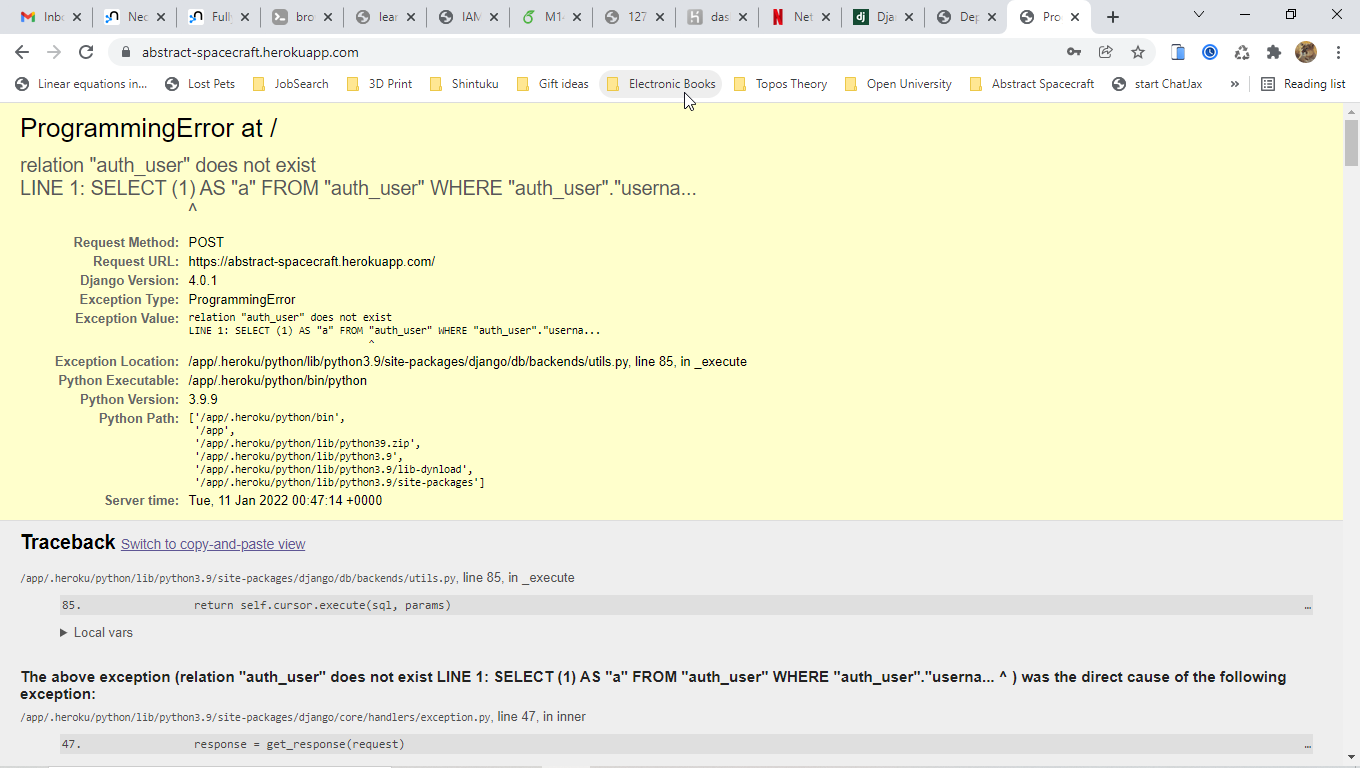Bookmark this page with the star icon

tap(1138, 52)
